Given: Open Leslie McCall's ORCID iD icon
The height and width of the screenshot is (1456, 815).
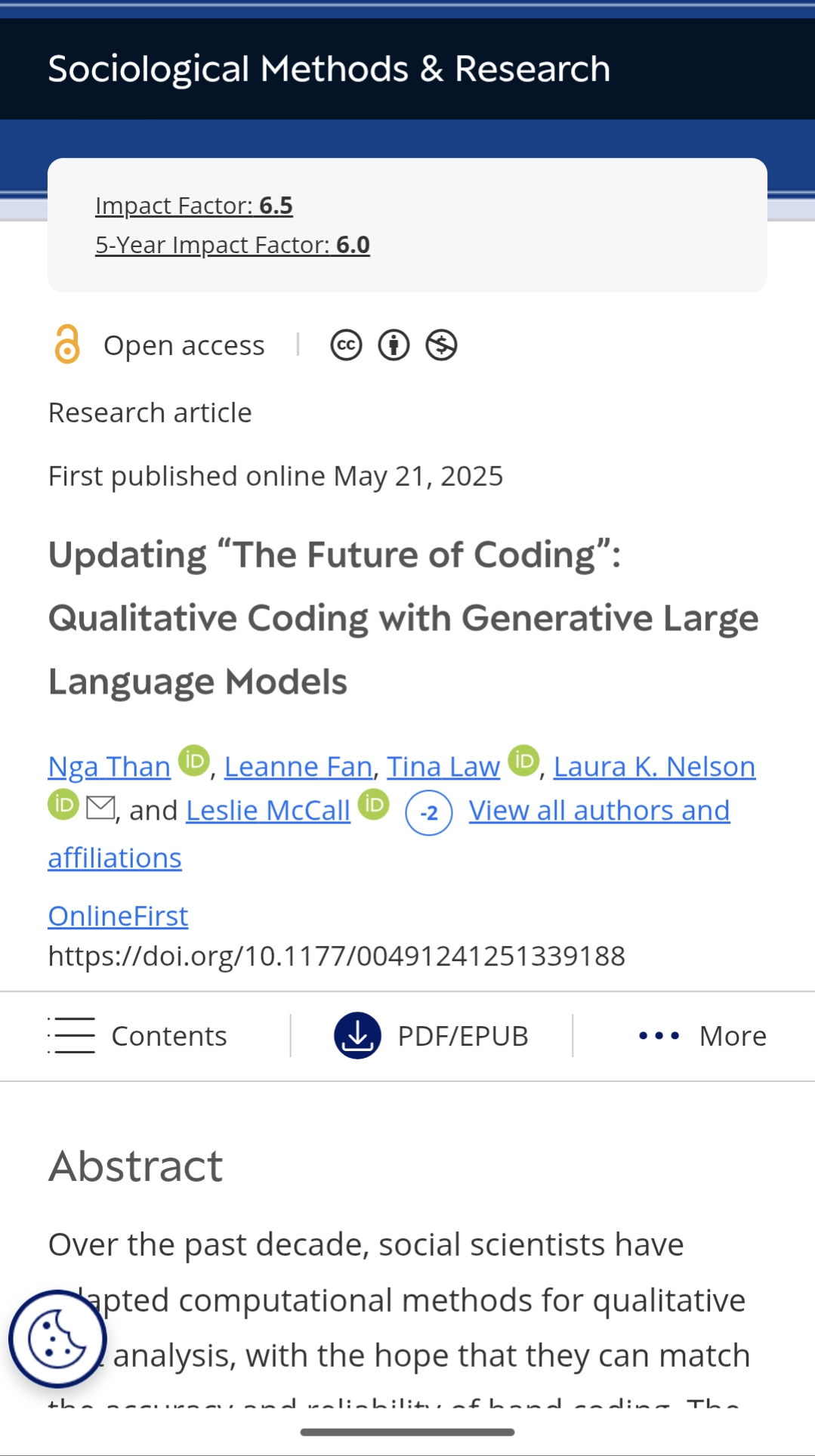Looking at the screenshot, I should click(373, 805).
